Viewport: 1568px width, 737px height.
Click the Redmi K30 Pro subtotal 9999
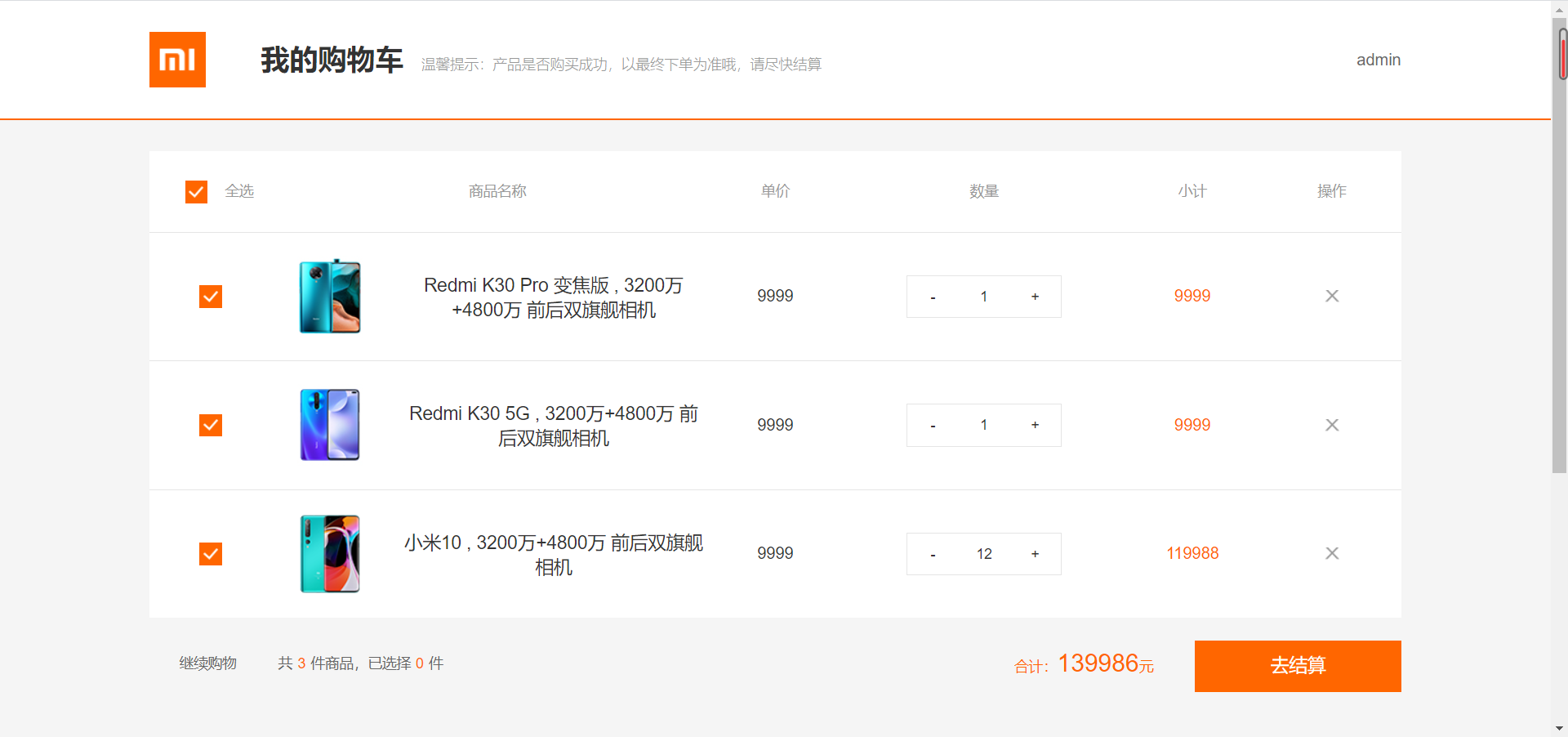1192,296
